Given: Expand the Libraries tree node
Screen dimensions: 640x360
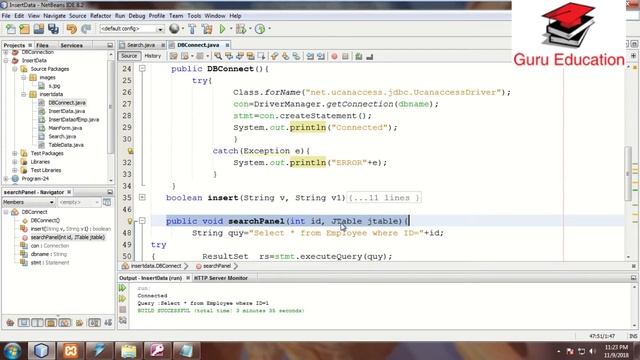Looking at the screenshot, I should click(x=15, y=162).
